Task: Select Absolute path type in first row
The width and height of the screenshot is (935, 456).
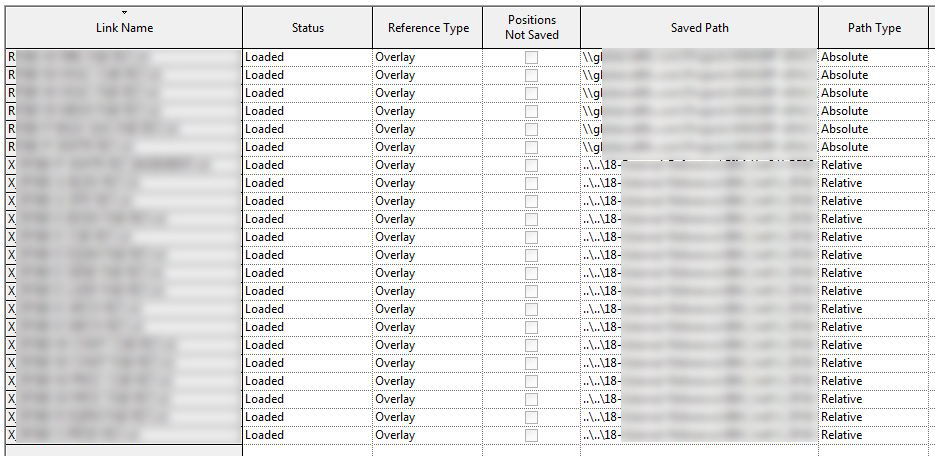Action: coord(874,57)
